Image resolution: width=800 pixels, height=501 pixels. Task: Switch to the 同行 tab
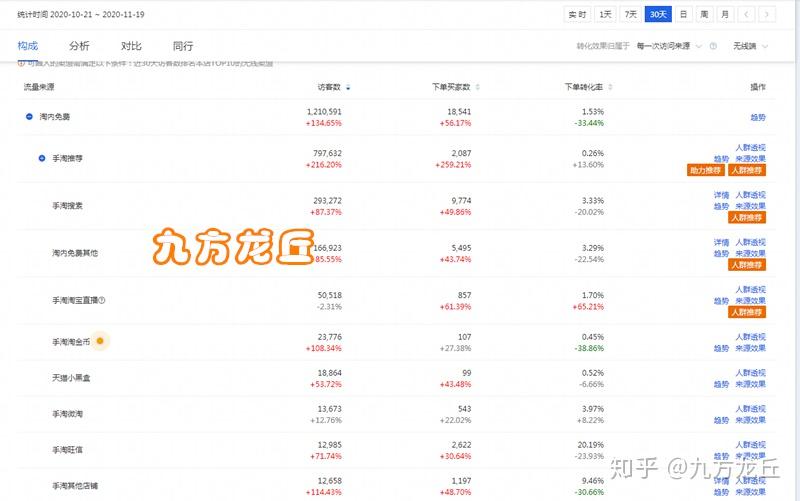pos(183,46)
